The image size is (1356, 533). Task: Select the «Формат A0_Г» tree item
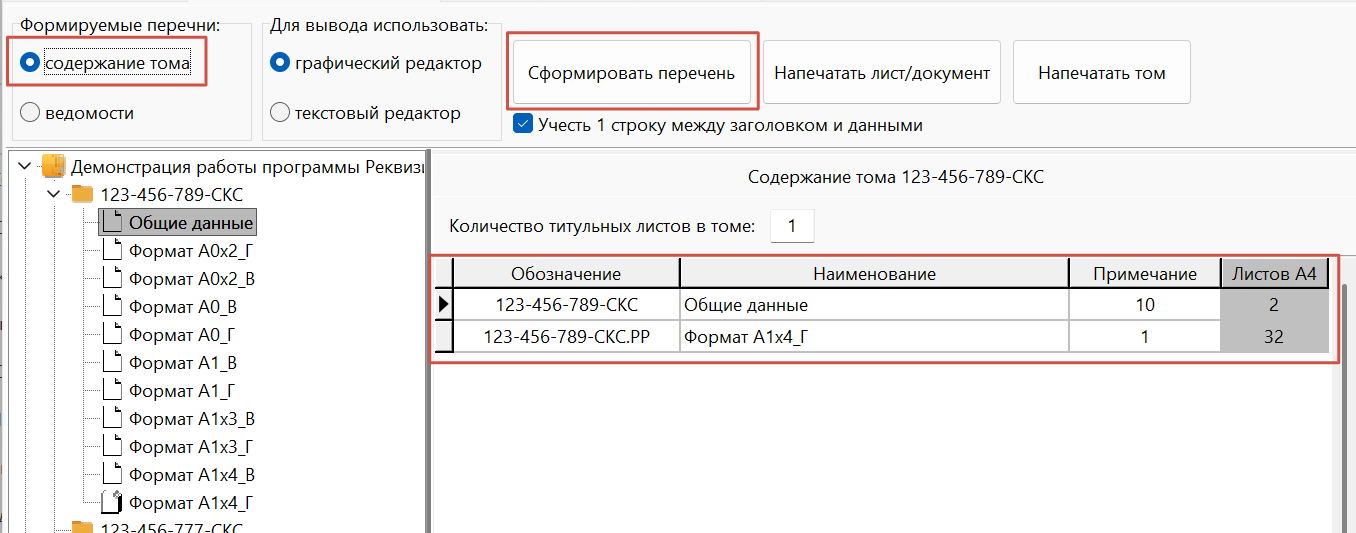point(182,334)
